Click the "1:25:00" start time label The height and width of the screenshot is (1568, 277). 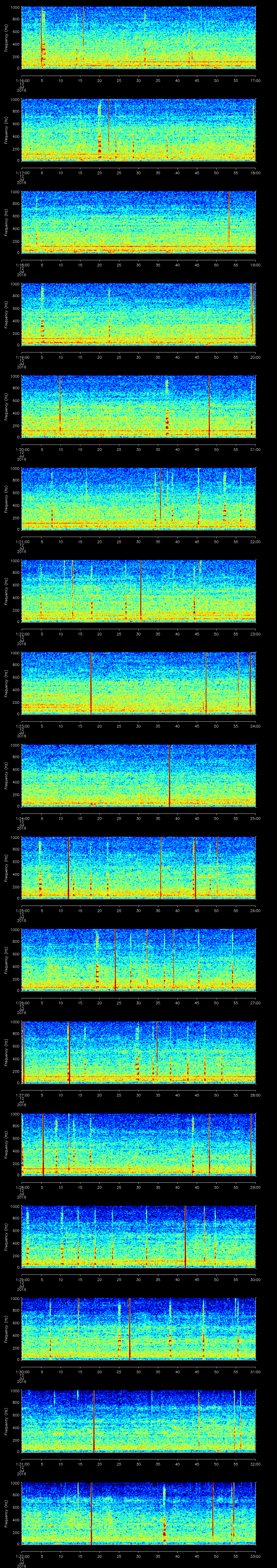point(22,910)
